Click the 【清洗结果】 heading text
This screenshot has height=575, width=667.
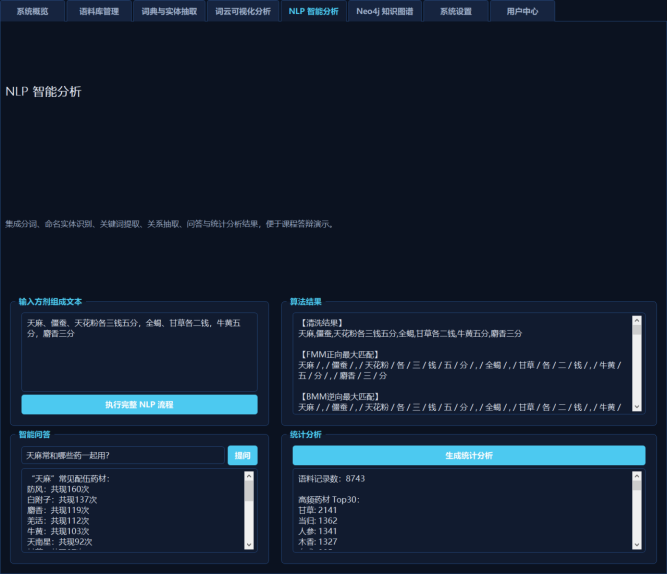click(322, 323)
